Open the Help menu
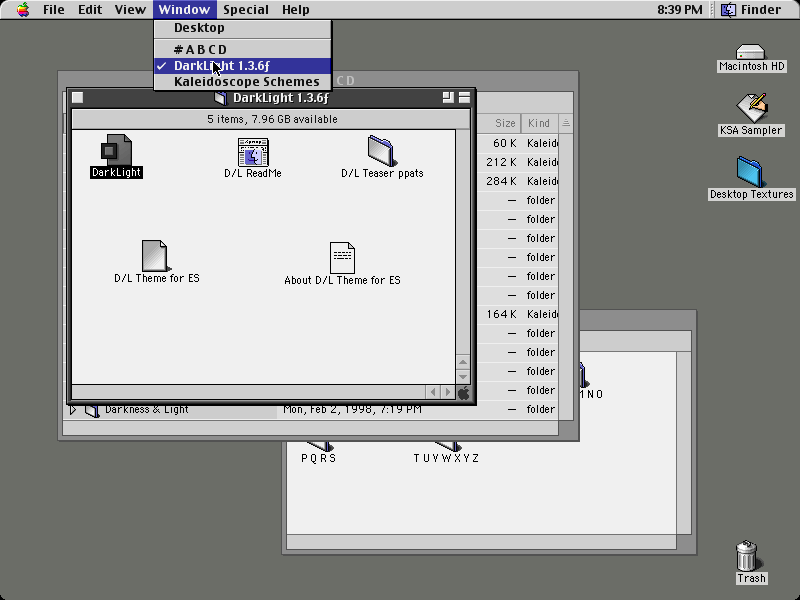This screenshot has width=800, height=600. pyautogui.click(x=296, y=10)
